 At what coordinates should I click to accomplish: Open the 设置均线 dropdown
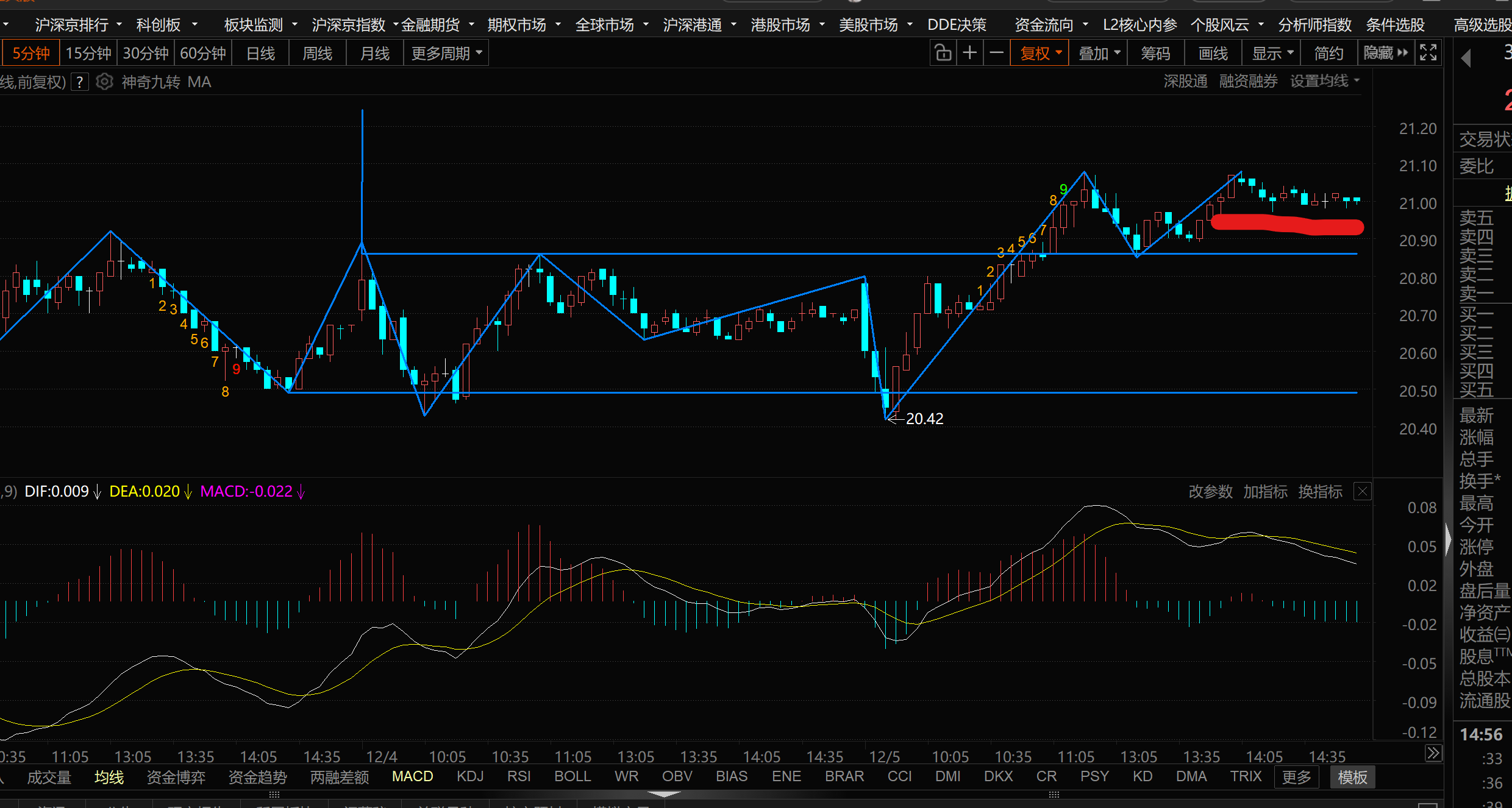pos(1324,81)
